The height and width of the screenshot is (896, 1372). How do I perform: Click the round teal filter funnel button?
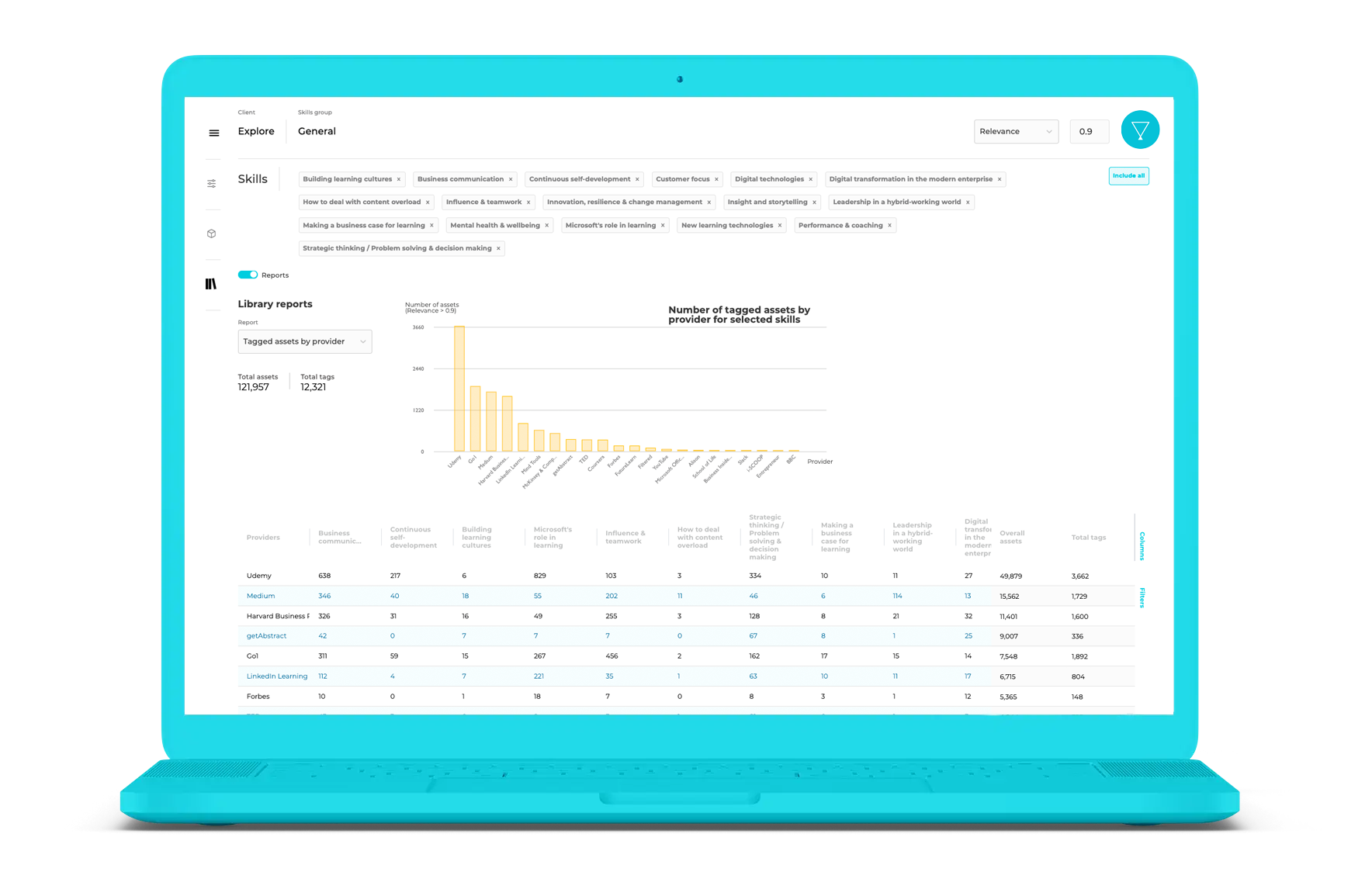[x=1140, y=130]
